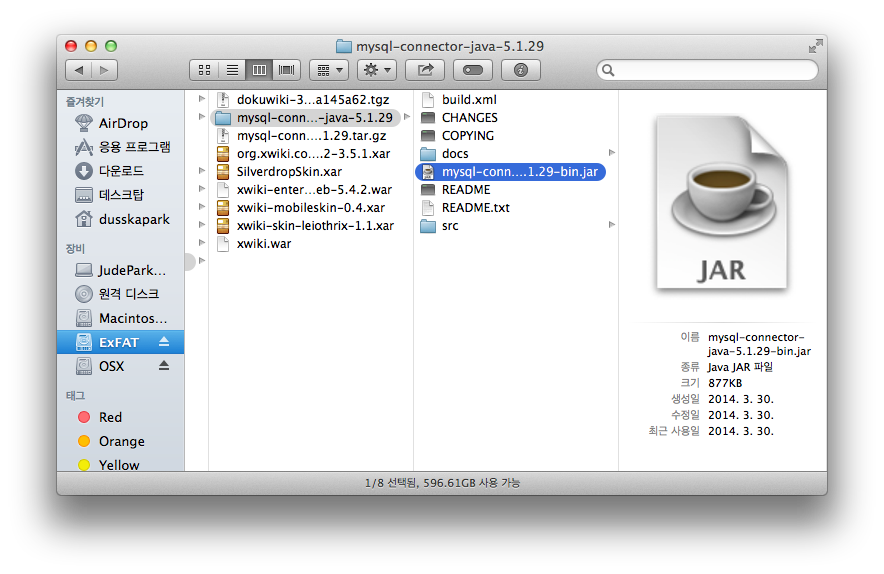Click the Get Info toolbar button

click(x=520, y=70)
